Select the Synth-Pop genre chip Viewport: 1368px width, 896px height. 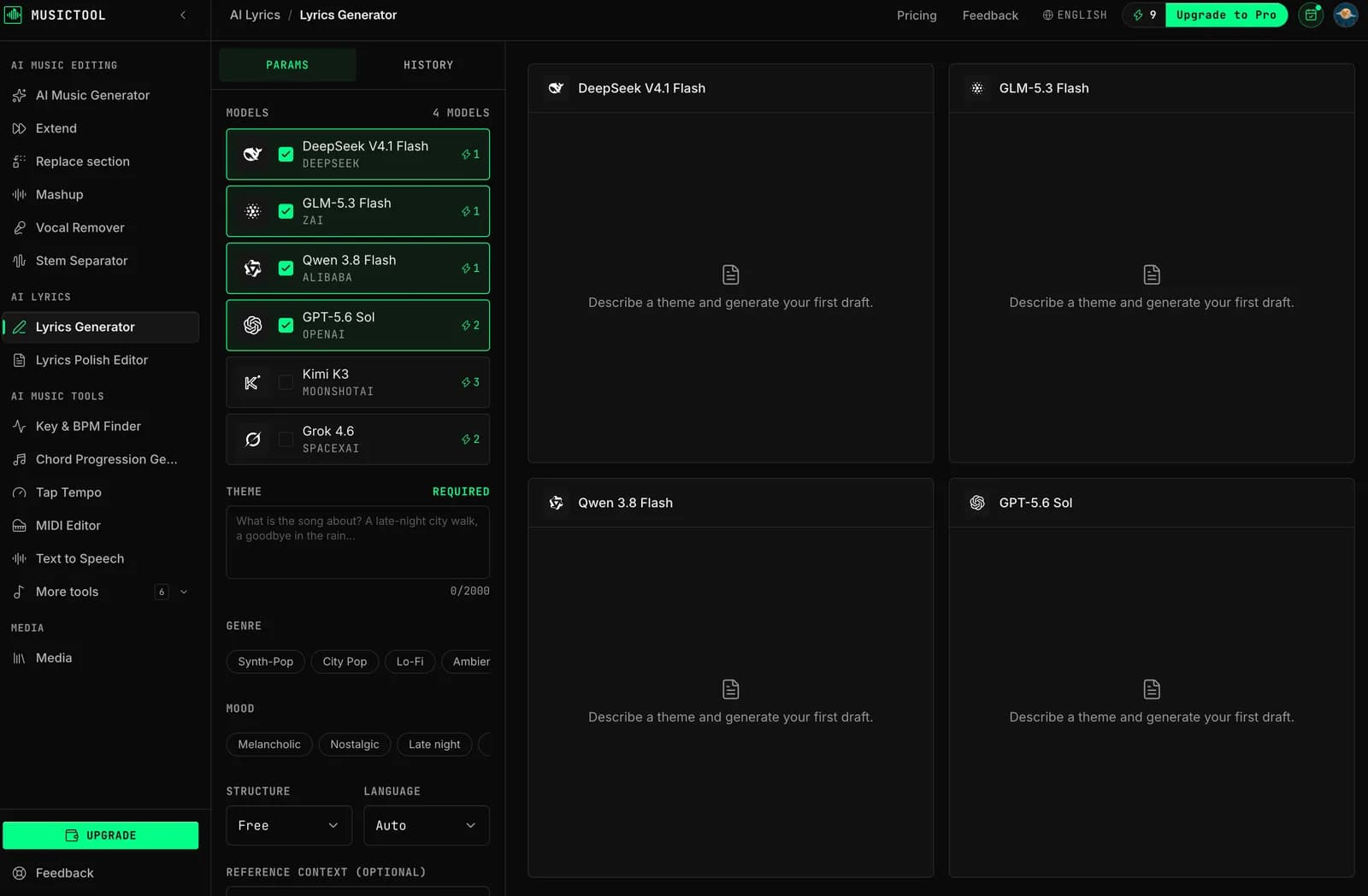[x=266, y=662]
